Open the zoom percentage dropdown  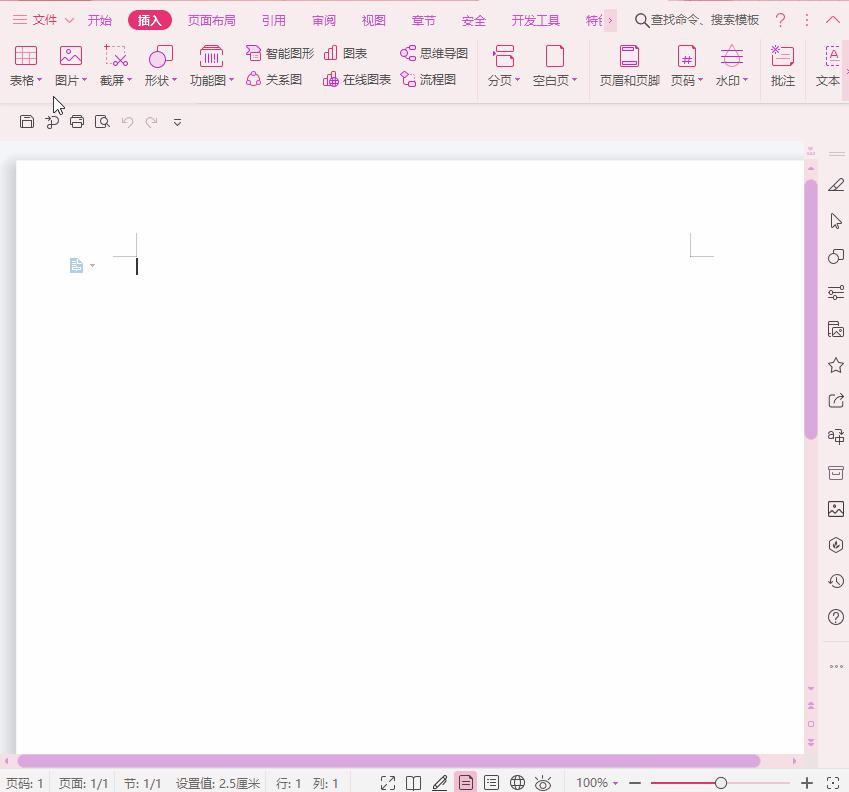pyautogui.click(x=598, y=783)
